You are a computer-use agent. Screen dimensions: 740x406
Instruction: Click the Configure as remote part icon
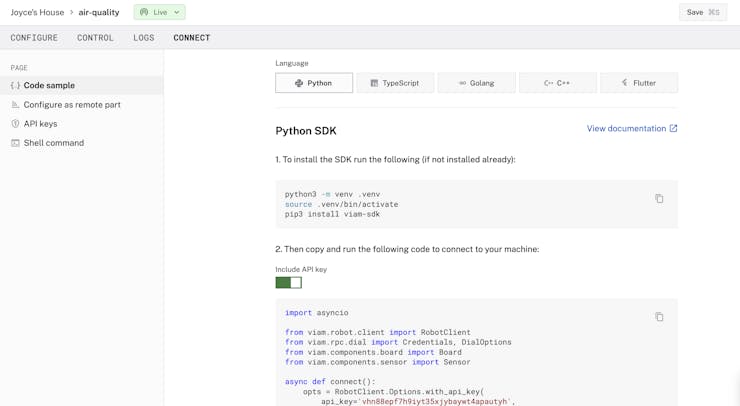click(x=15, y=105)
